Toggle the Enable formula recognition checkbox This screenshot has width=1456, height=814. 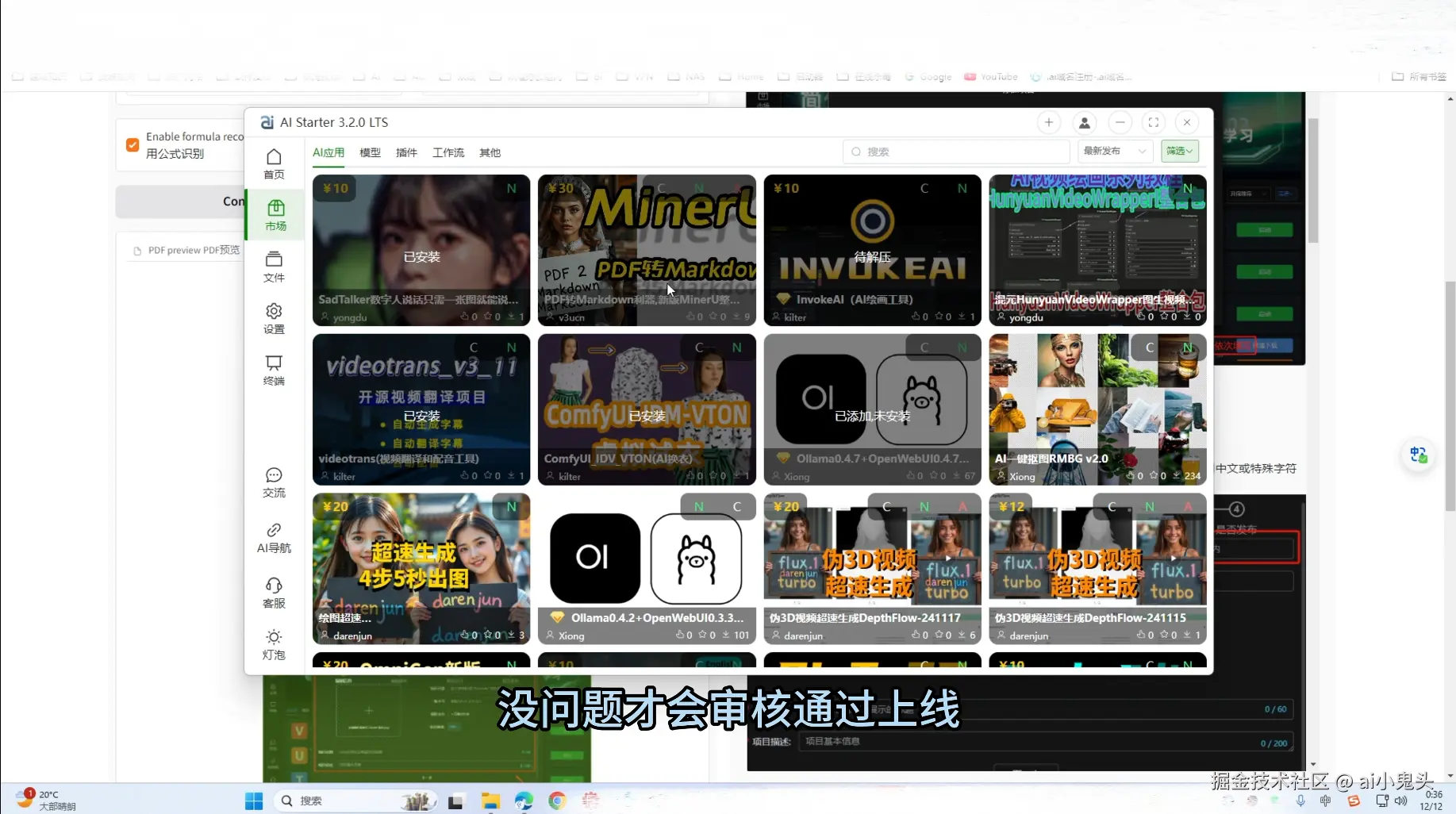click(x=133, y=145)
